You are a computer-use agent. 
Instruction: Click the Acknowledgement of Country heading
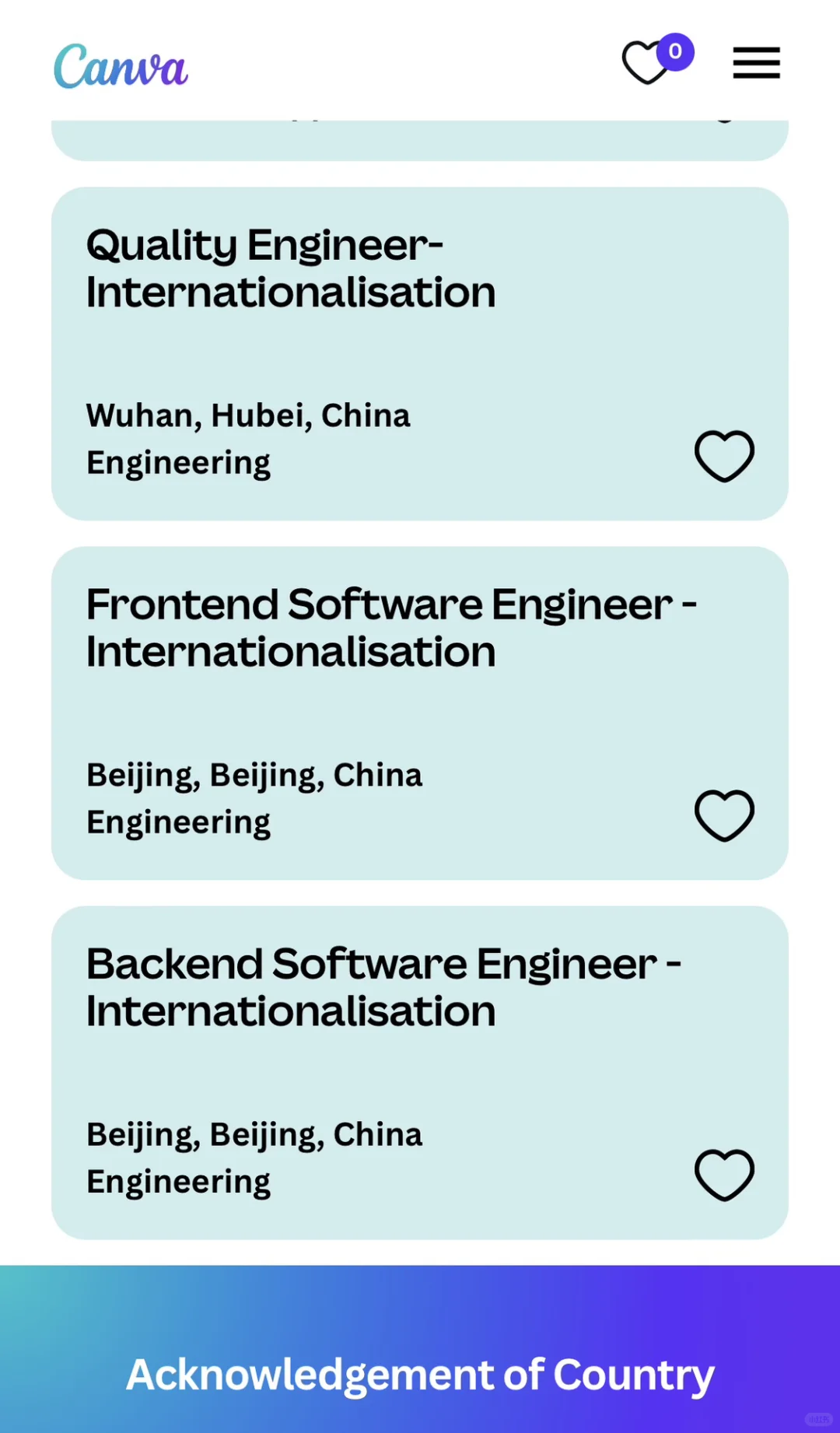[420, 1375]
